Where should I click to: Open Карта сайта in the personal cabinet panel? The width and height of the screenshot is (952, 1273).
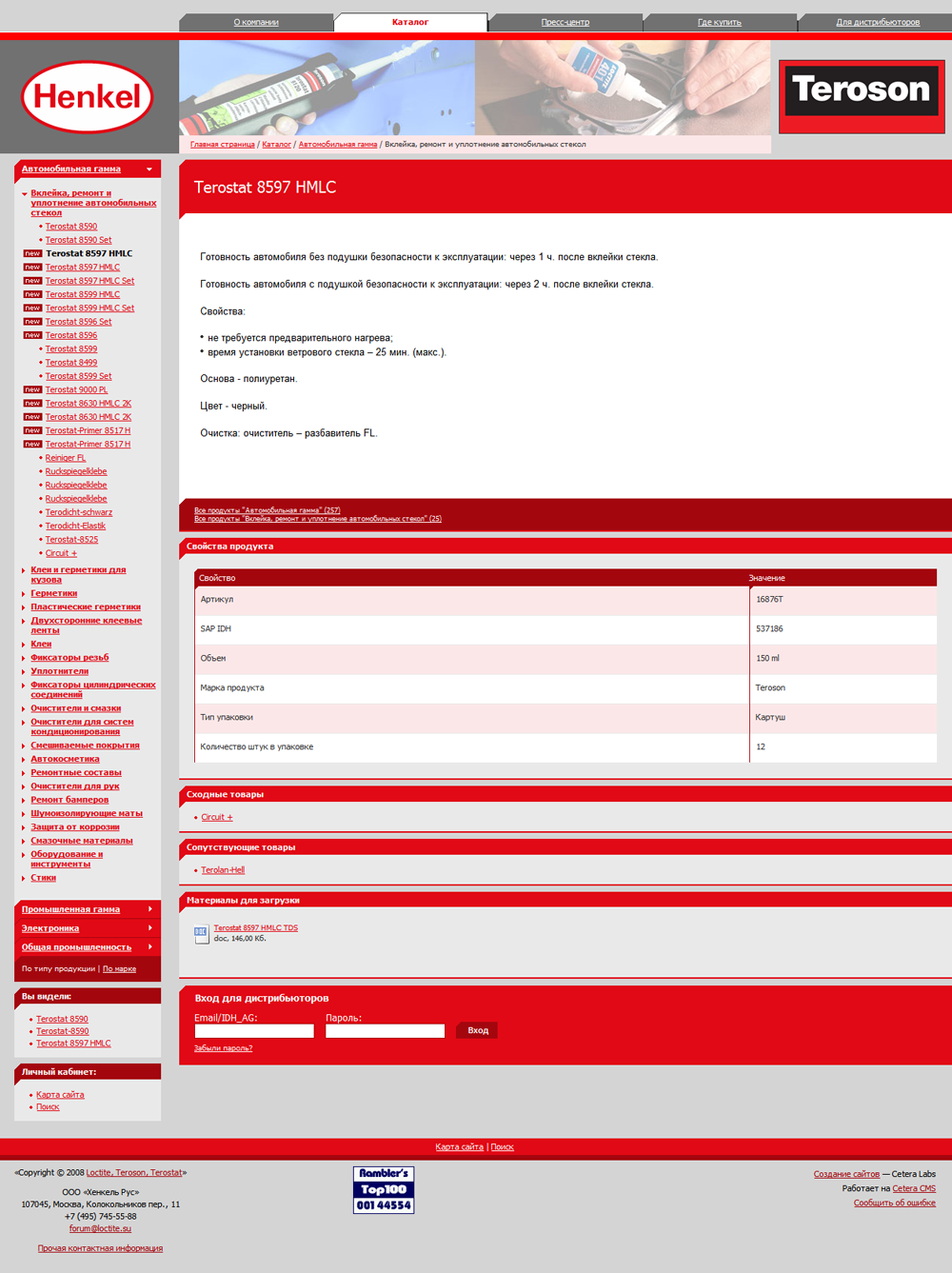(x=60, y=1094)
